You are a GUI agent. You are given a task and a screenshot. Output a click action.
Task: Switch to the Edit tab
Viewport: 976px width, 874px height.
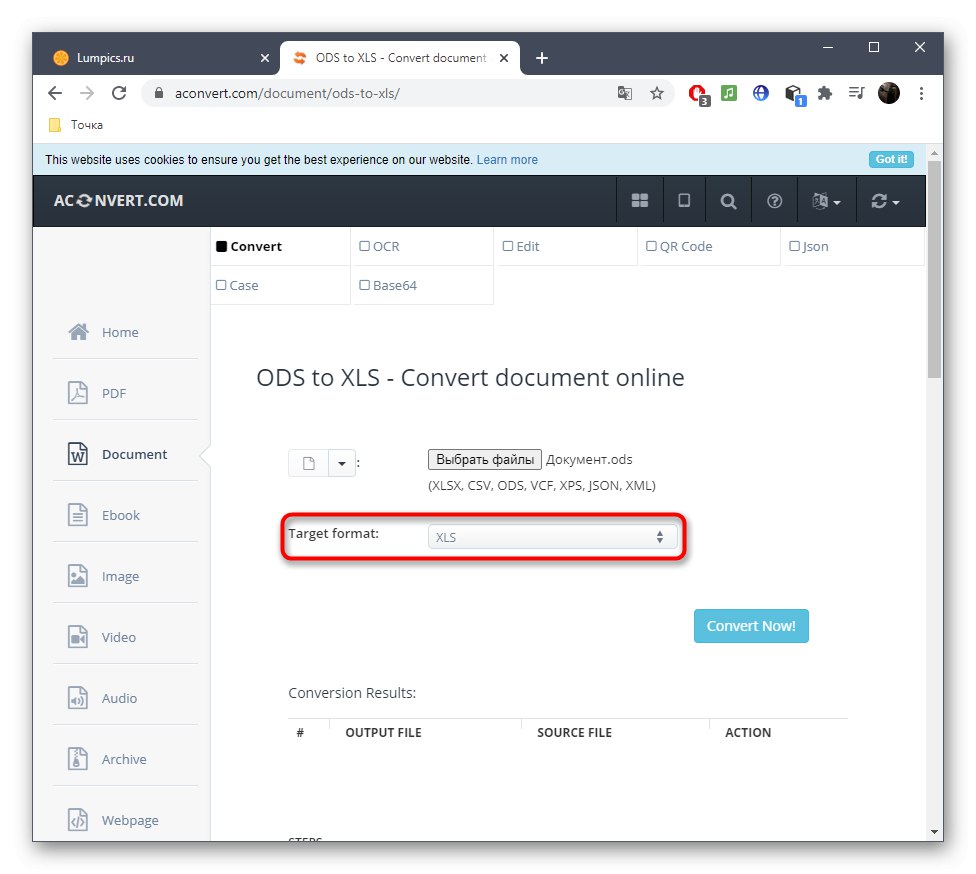click(x=508, y=245)
